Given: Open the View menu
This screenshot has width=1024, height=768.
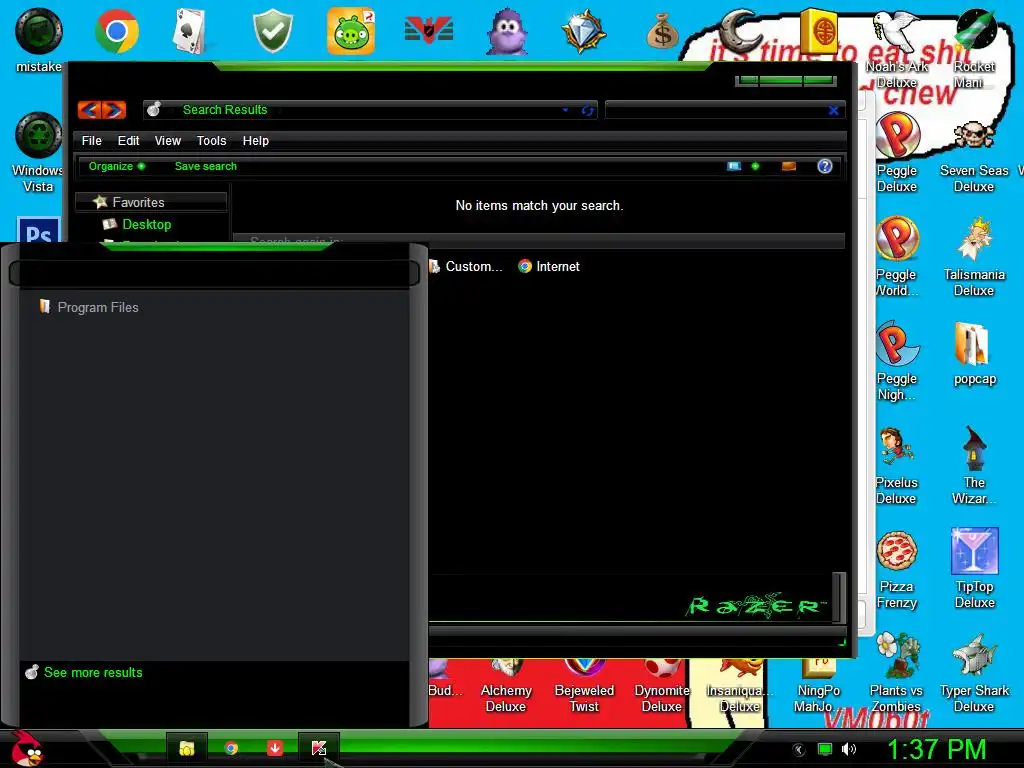Looking at the screenshot, I should click(168, 140).
